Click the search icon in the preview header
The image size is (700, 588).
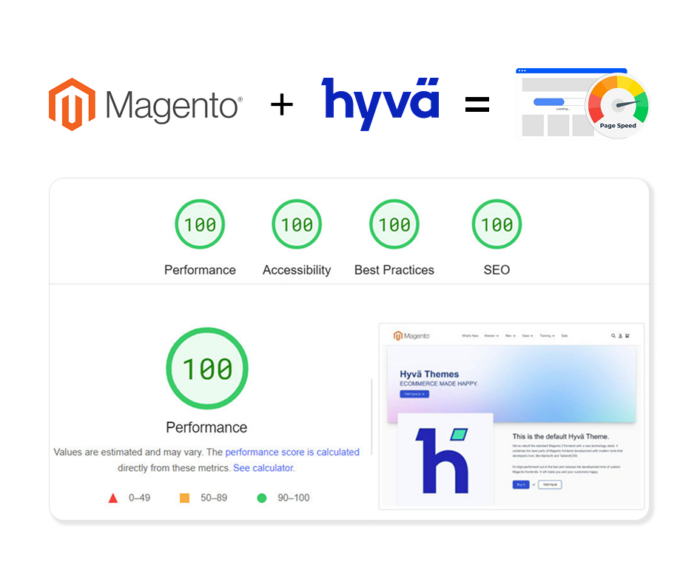[613, 336]
